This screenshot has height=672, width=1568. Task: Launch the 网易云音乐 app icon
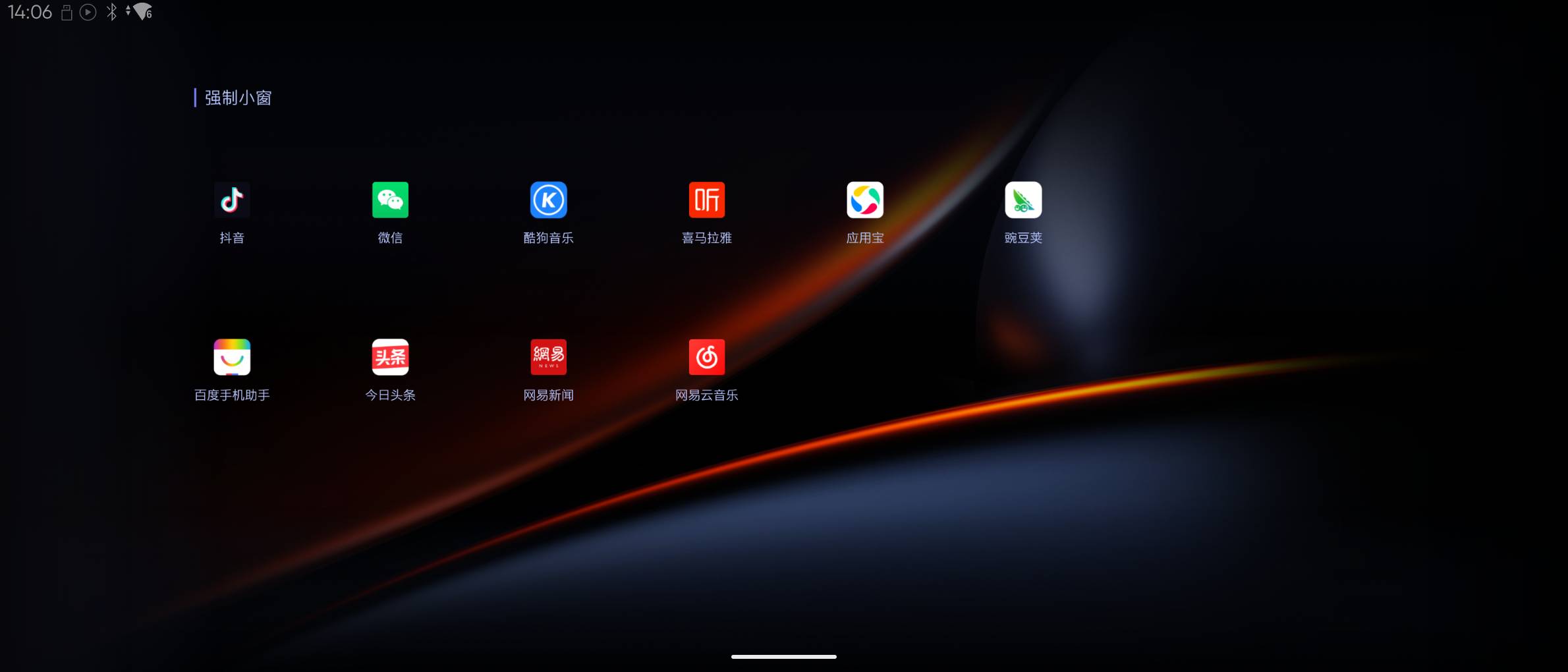706,357
